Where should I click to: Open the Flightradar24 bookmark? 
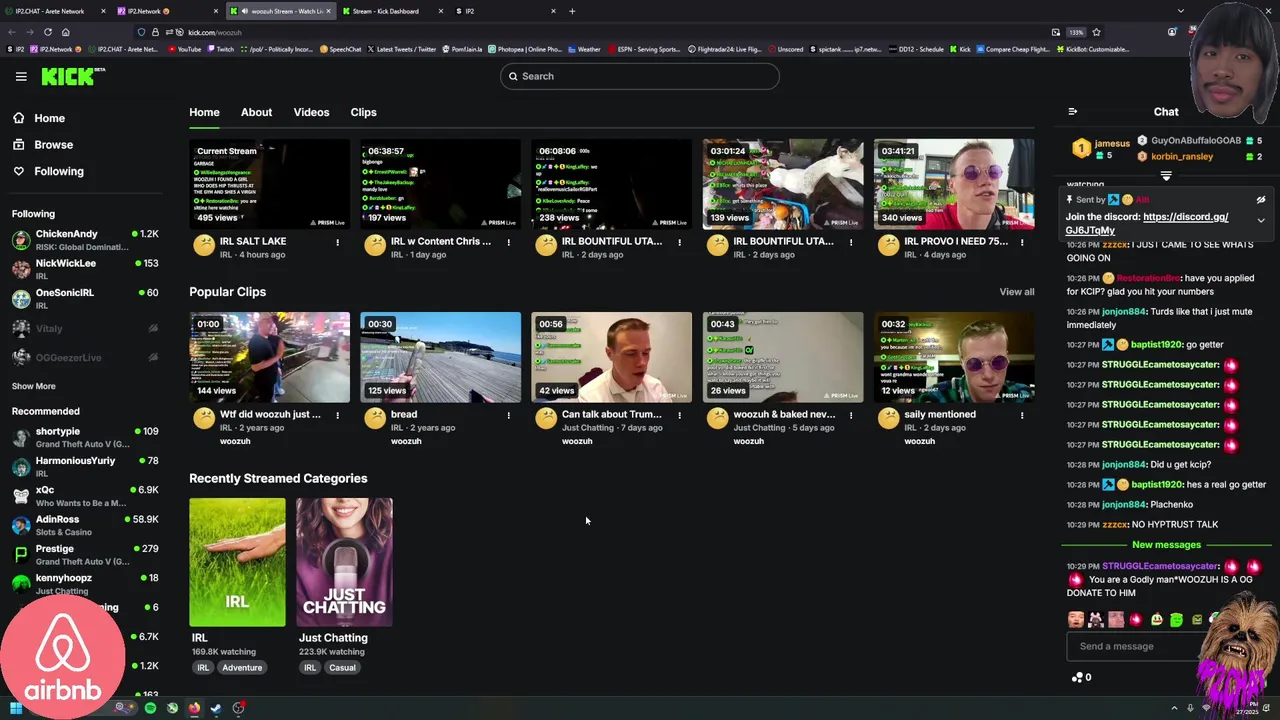725,49
